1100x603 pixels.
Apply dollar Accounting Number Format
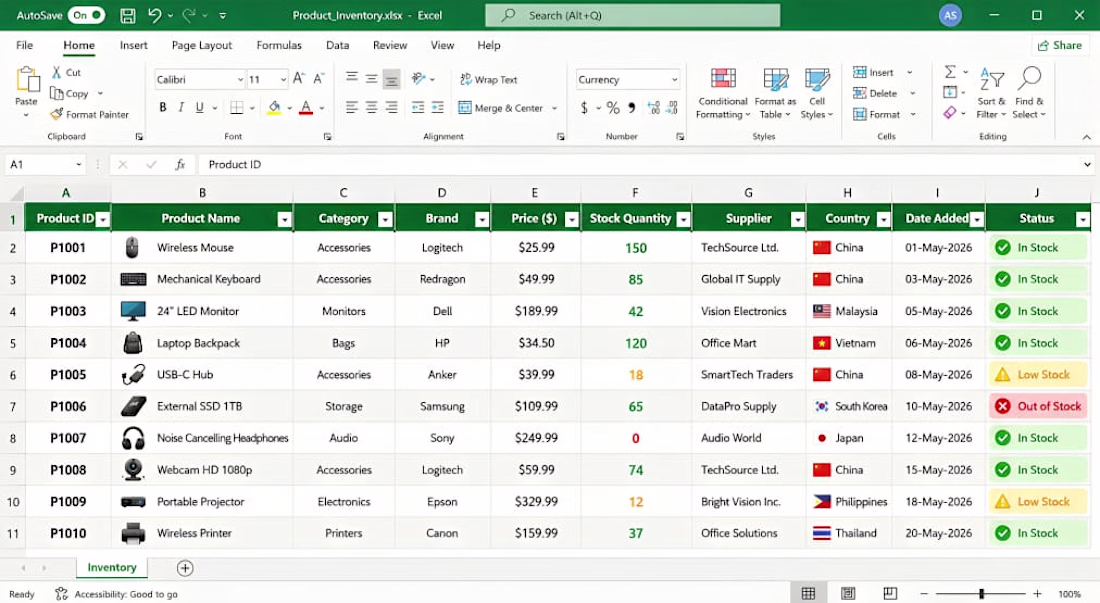coord(584,108)
